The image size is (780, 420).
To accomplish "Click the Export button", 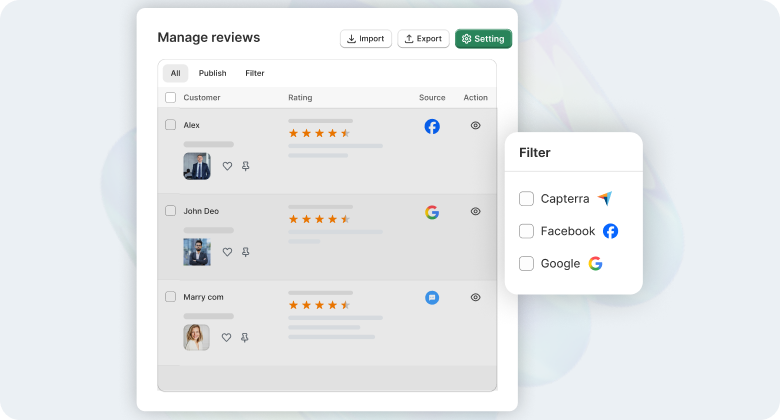I will [423, 39].
